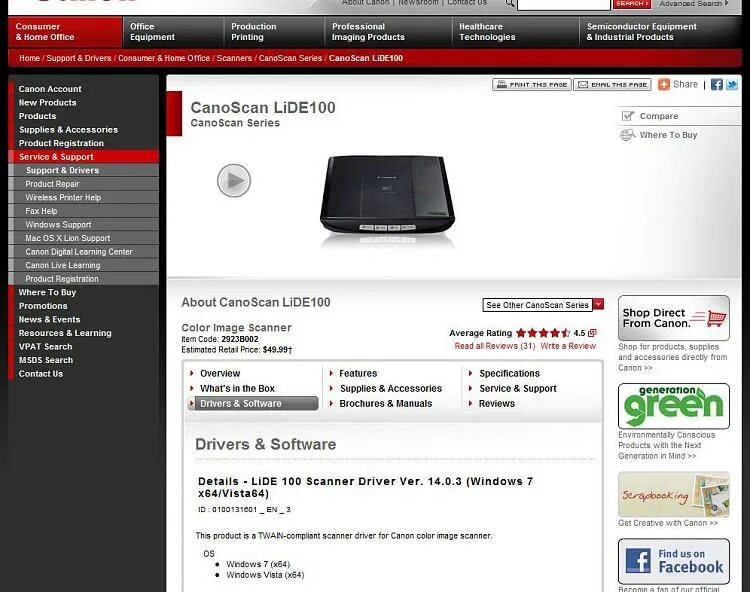Play the CanoScan LiDE100 product video

click(234, 181)
